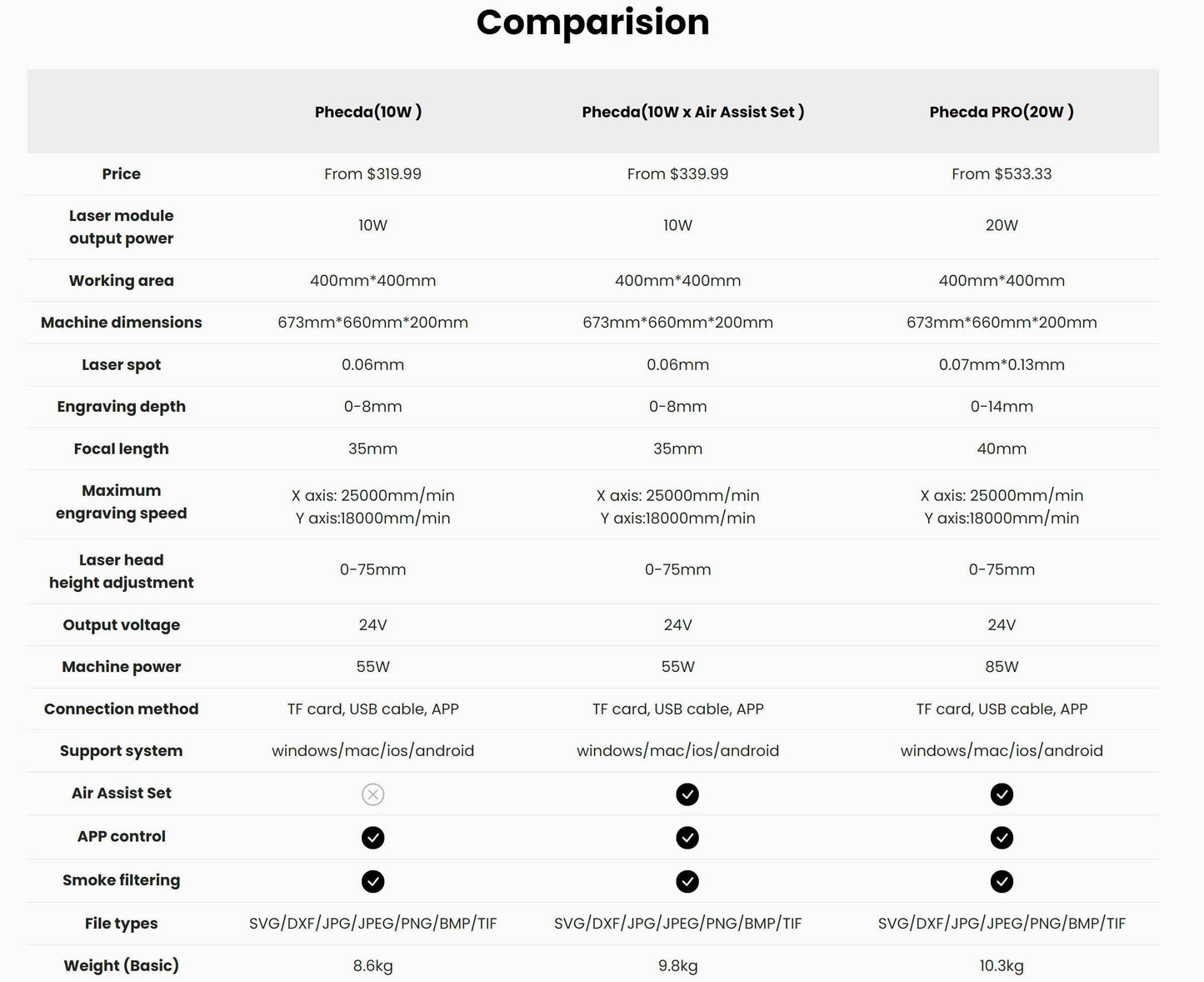Click Air Assist checkmark for Phecda 10W Air Assist Set
Screen dimensions: 1204x982
pyautogui.click(x=687, y=794)
